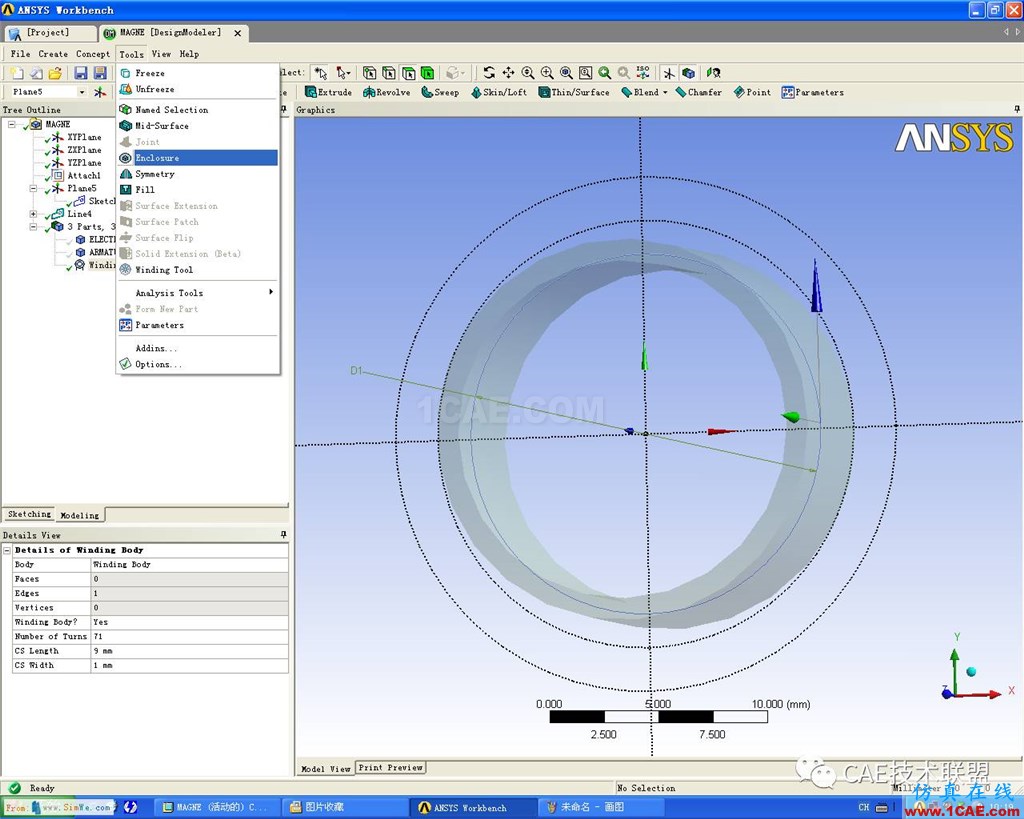Viewport: 1024px width, 819px height.
Task: Click the CS Width value 1 mm
Action: [x=189, y=665]
